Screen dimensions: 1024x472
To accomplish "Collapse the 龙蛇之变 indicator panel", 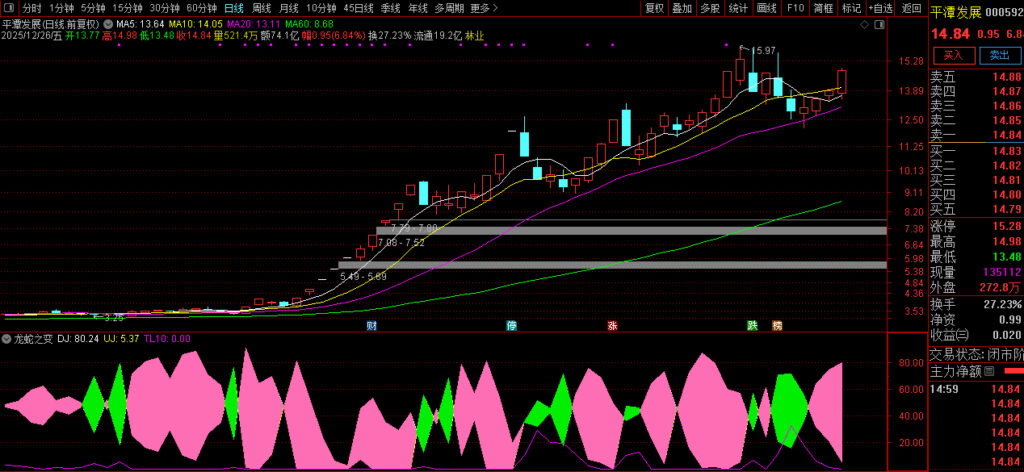I will pos(7,339).
